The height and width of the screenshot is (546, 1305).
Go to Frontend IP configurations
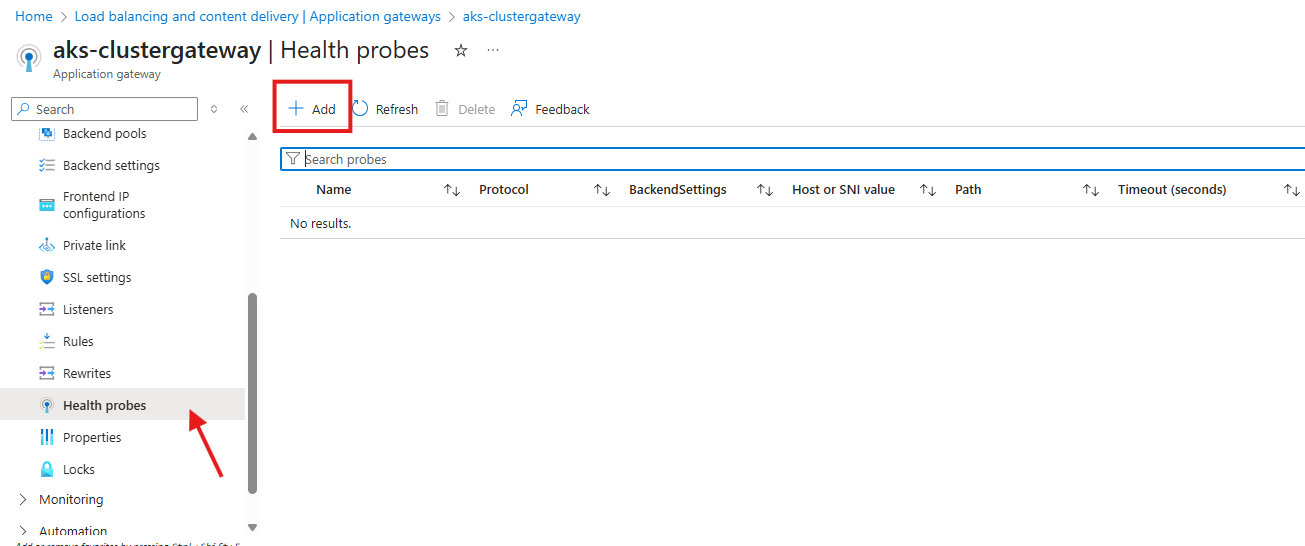tap(104, 205)
